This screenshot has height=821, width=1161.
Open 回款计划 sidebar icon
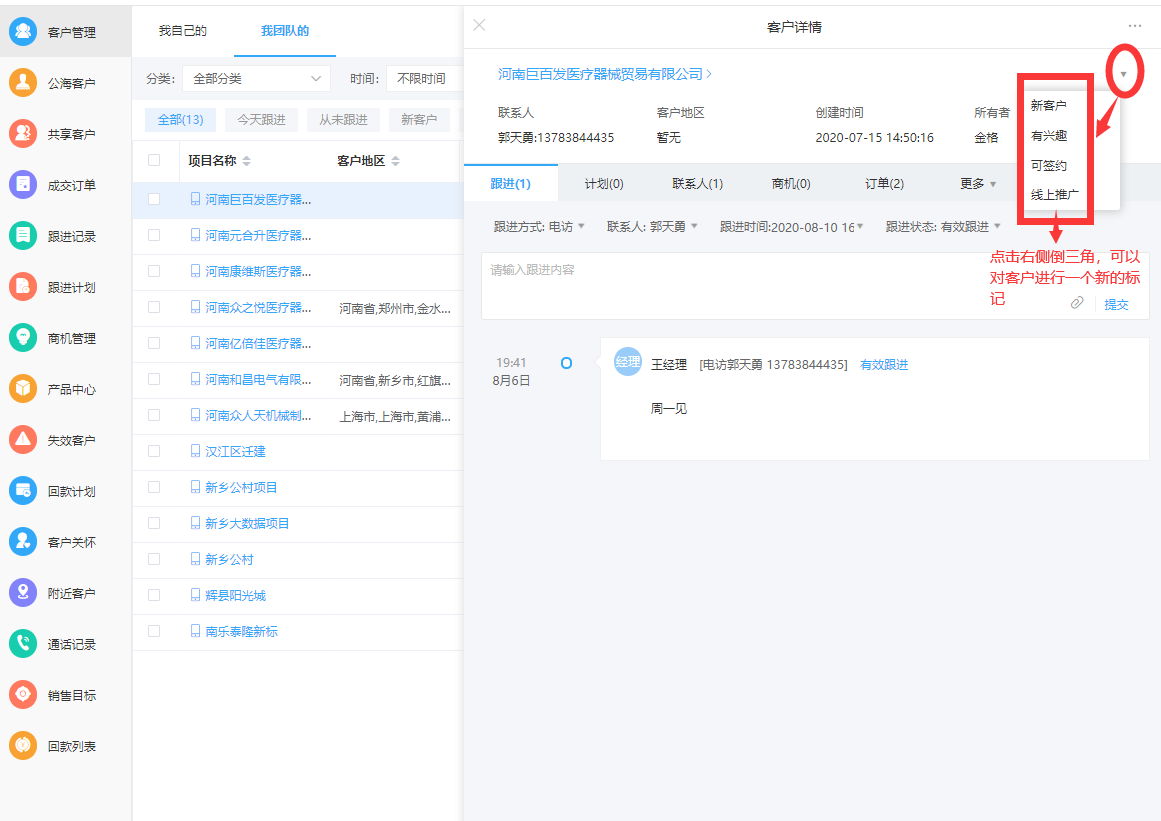[23, 491]
